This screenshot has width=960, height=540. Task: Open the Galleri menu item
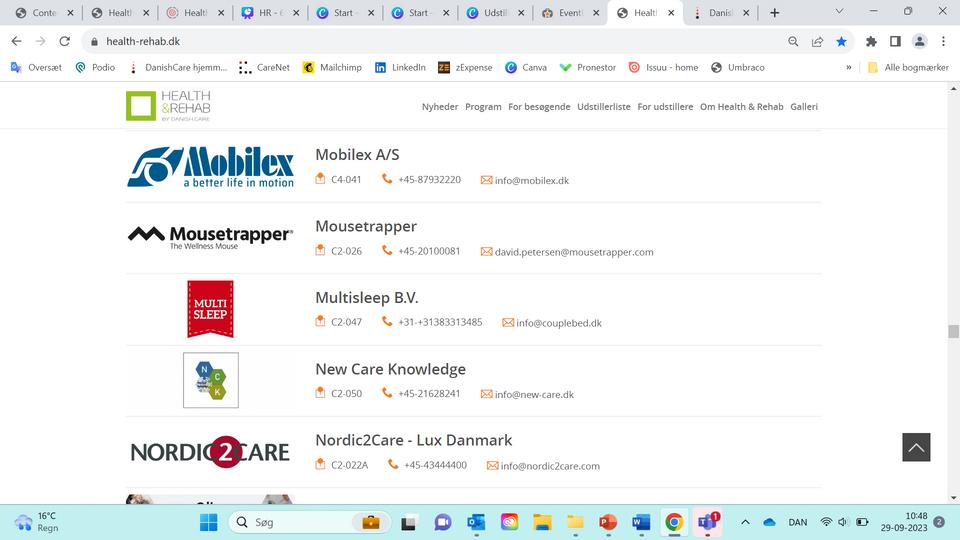click(x=804, y=107)
